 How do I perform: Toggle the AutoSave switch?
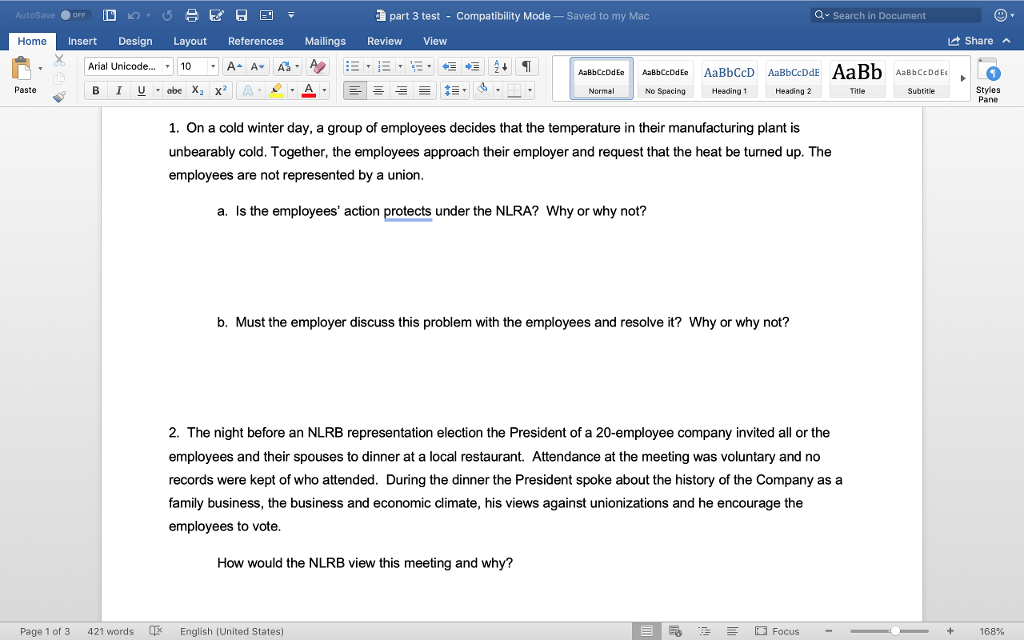[x=73, y=15]
